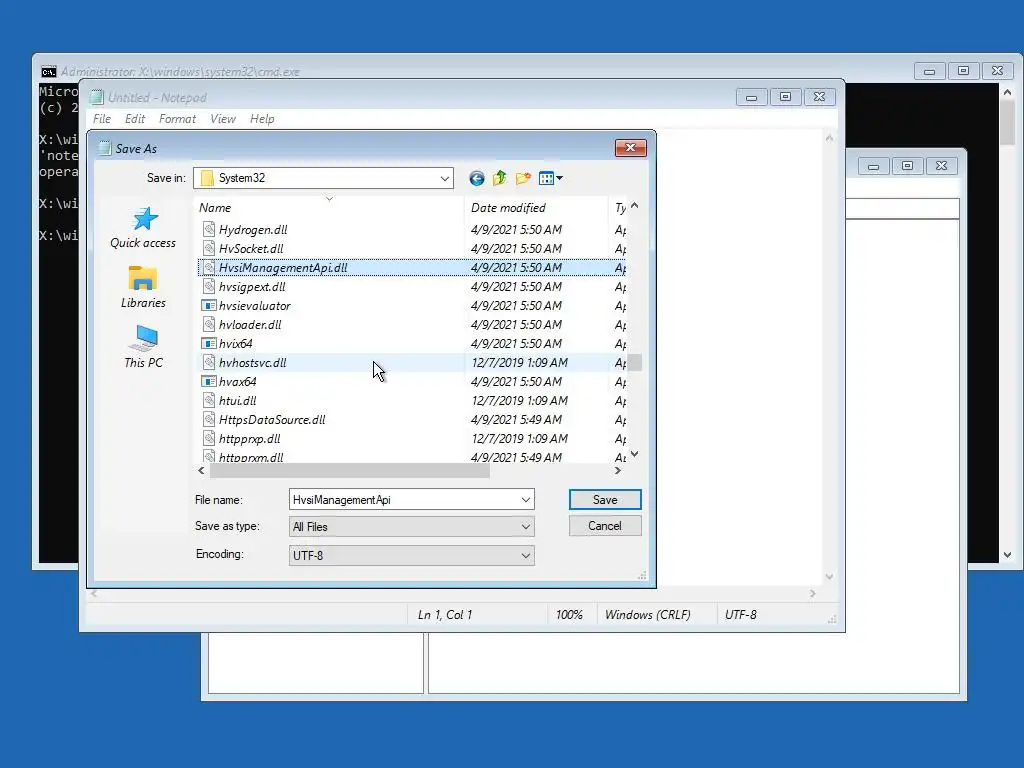Click the Save button
The width and height of the screenshot is (1024, 768).
605,500
